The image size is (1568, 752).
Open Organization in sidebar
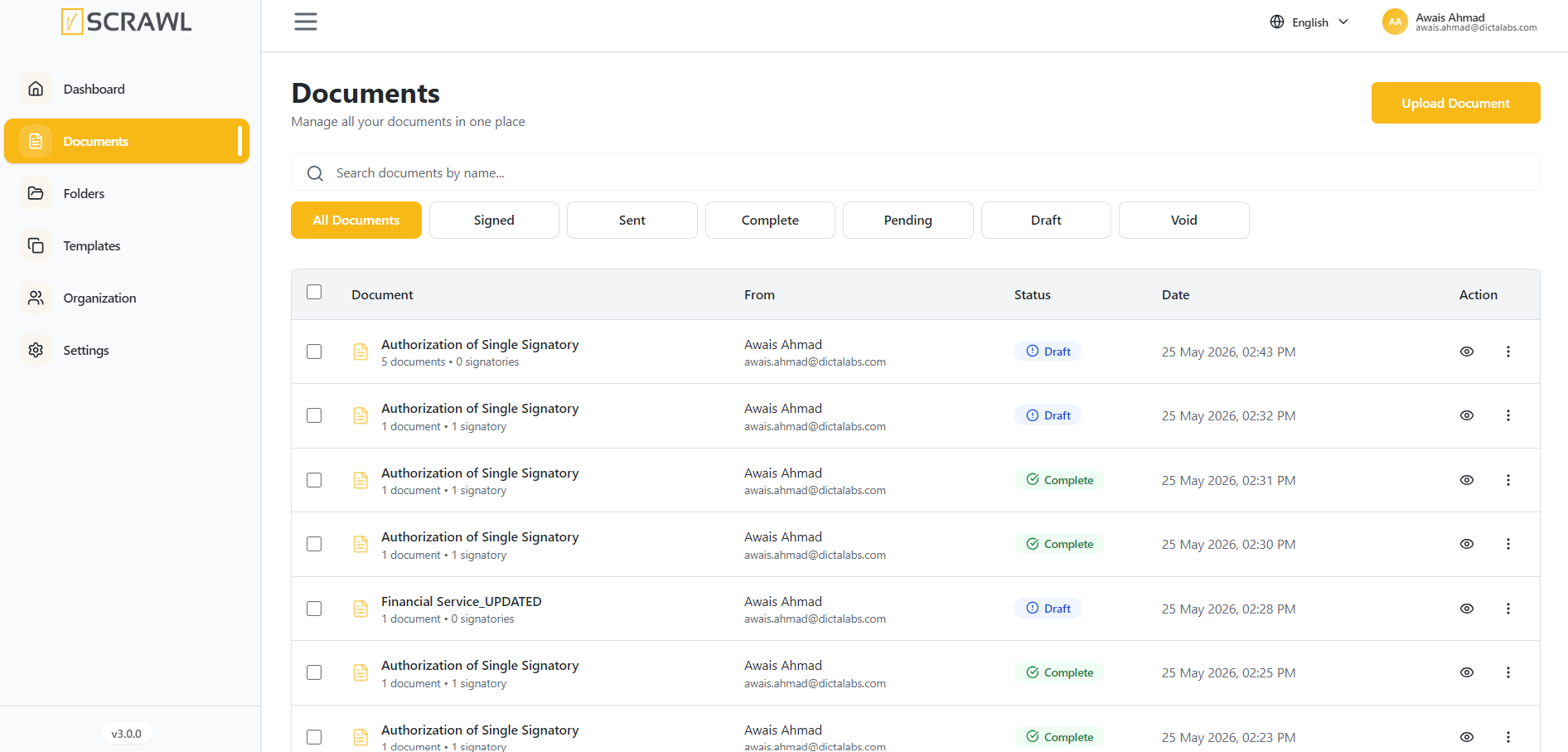pyautogui.click(x=127, y=298)
